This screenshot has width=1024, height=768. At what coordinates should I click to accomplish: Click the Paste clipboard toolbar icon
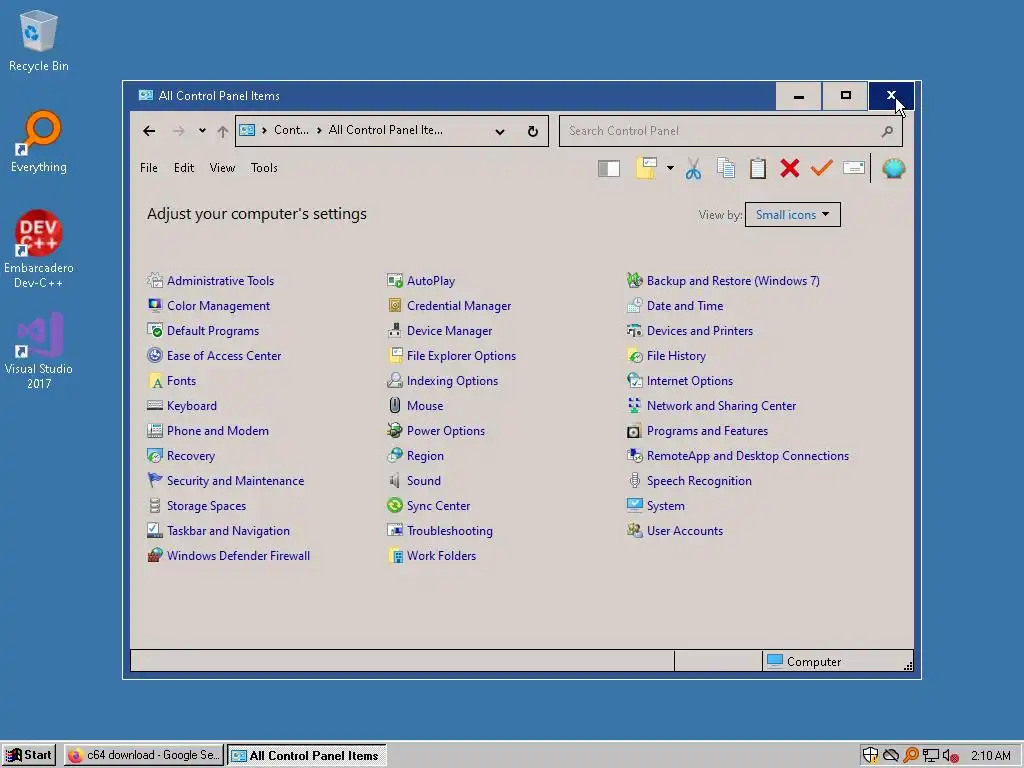[x=758, y=168]
